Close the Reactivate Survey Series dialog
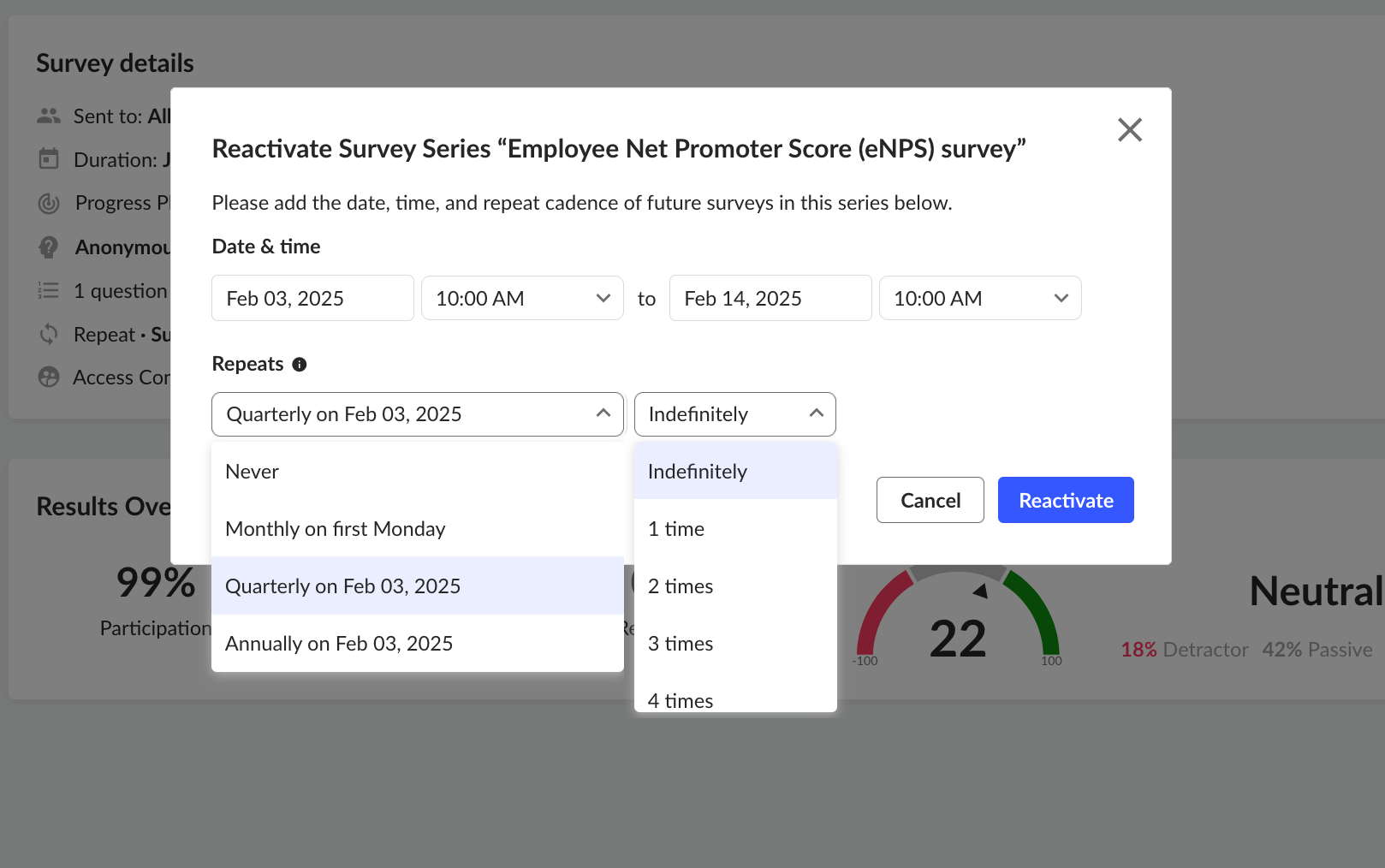This screenshot has height=868, width=1385. pos(1130,130)
